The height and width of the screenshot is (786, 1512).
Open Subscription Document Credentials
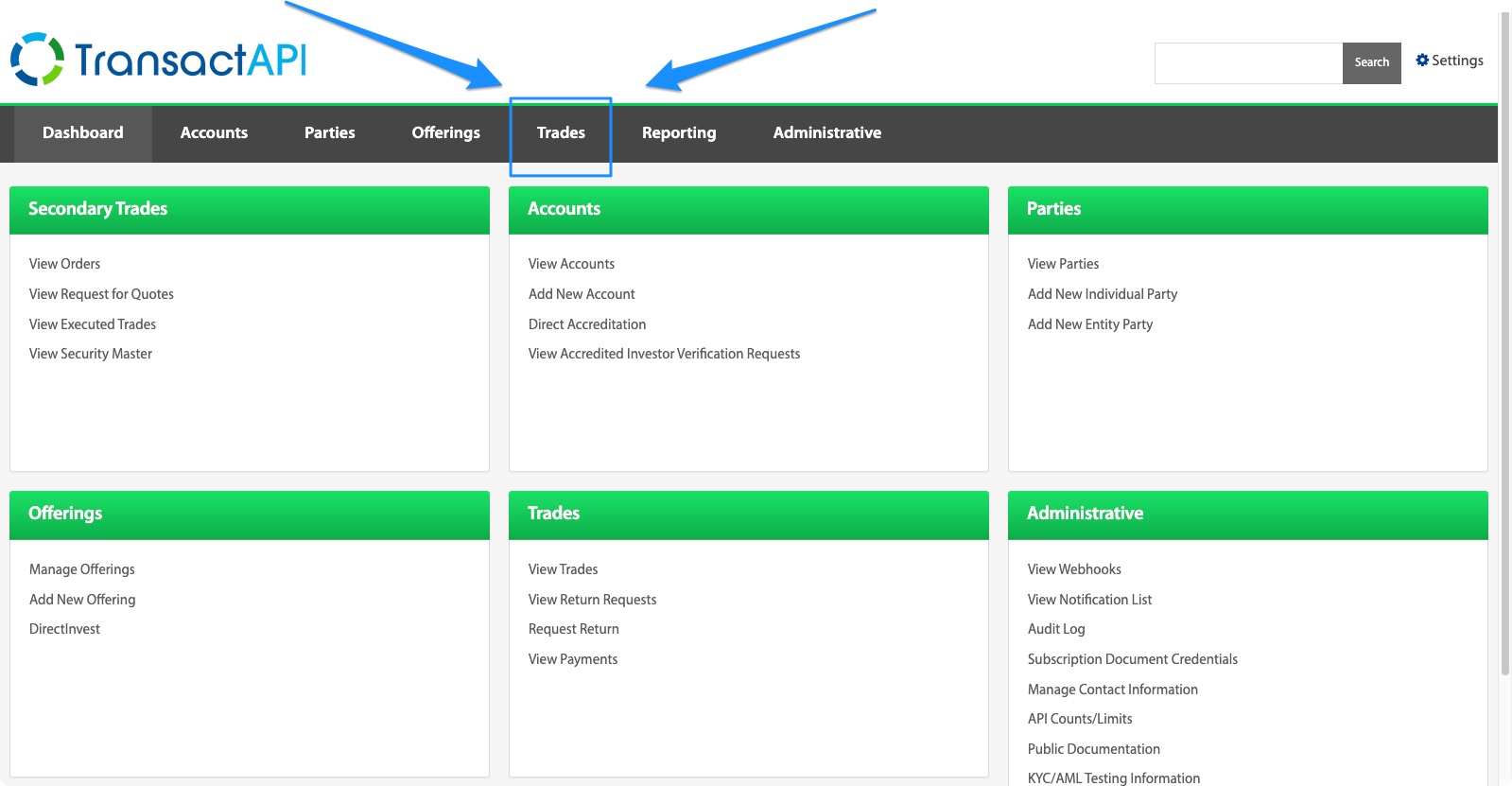[x=1133, y=659]
